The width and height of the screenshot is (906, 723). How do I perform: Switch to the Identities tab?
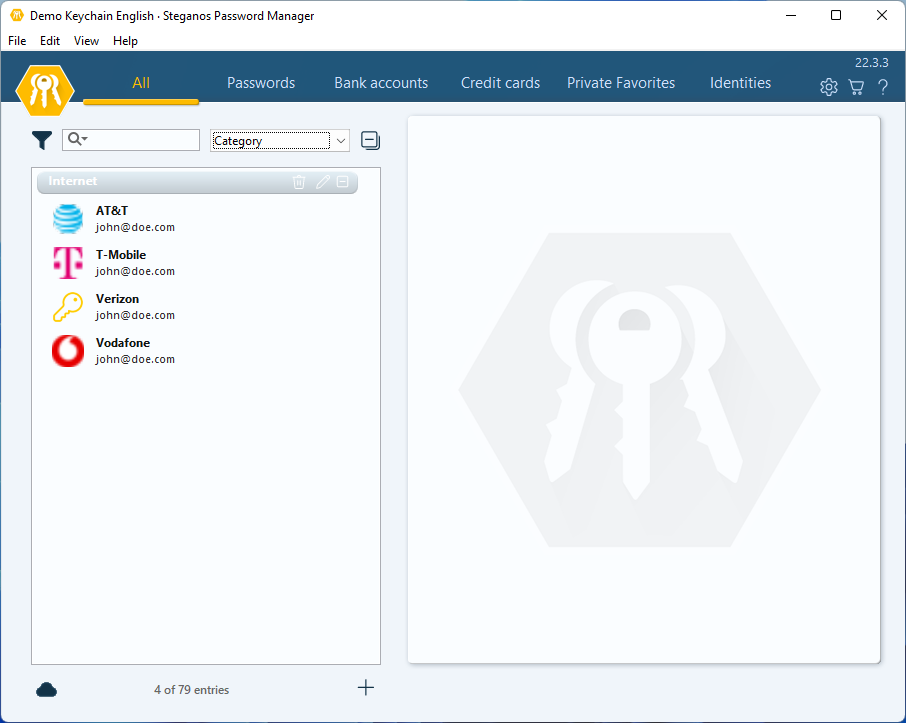point(740,83)
